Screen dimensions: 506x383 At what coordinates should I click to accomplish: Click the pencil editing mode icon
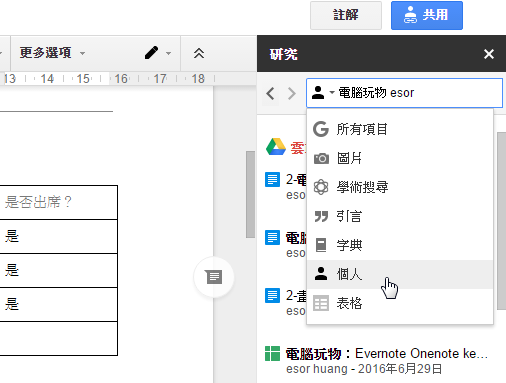tap(151, 53)
